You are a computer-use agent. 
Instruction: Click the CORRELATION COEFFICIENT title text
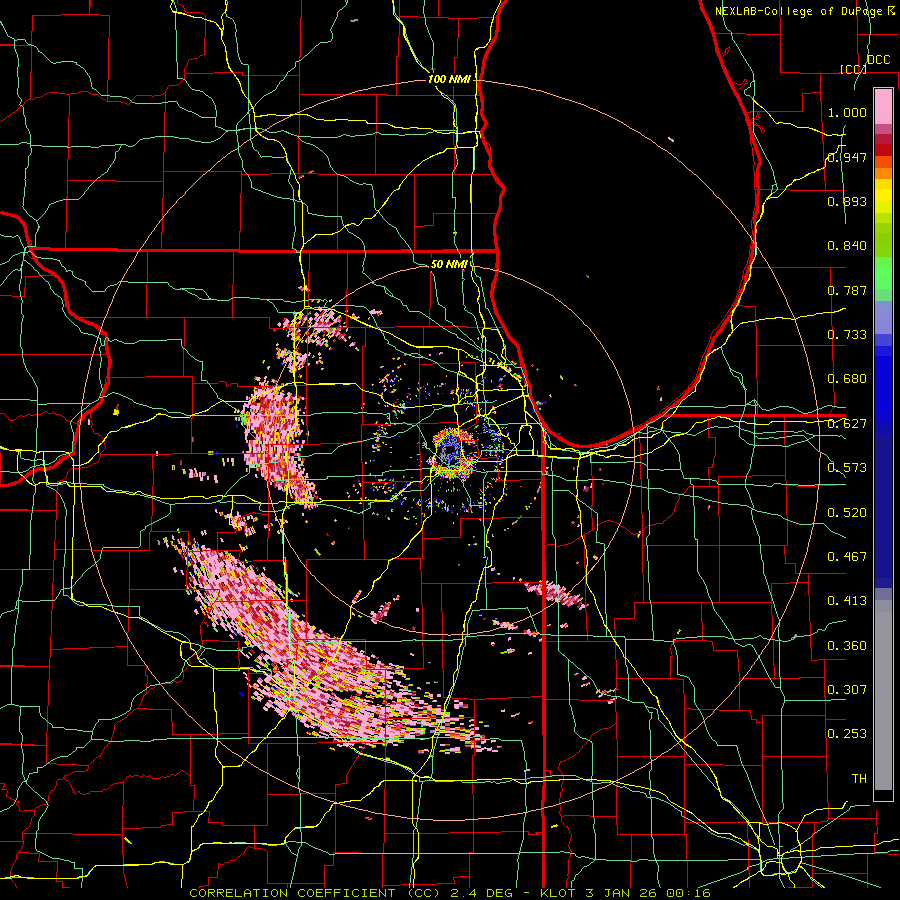pos(296,893)
